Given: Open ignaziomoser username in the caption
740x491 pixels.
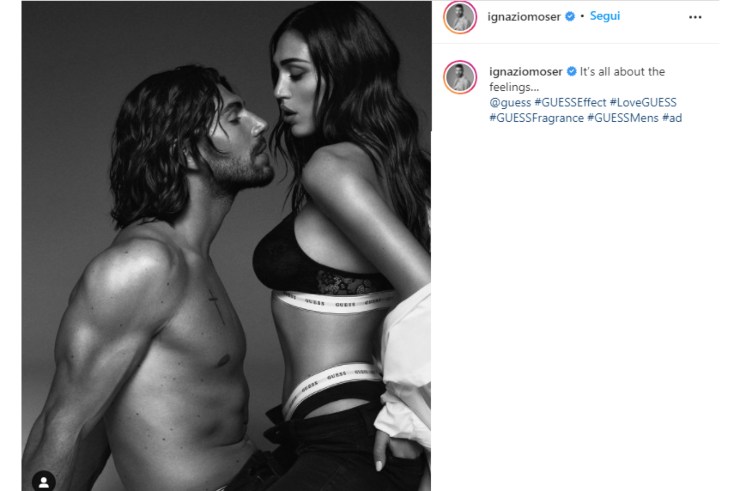Looking at the screenshot, I should pos(527,72).
